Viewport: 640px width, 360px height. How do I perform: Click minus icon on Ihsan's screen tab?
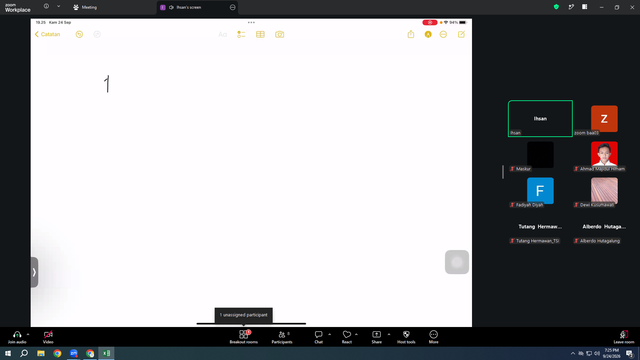tap(233, 7)
